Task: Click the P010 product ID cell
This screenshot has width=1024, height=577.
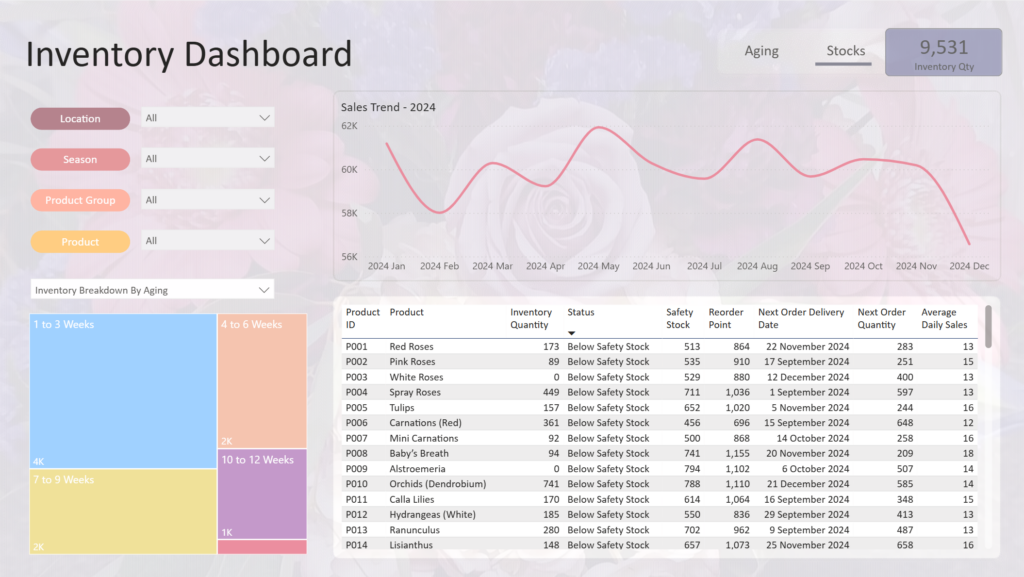Action: point(357,484)
